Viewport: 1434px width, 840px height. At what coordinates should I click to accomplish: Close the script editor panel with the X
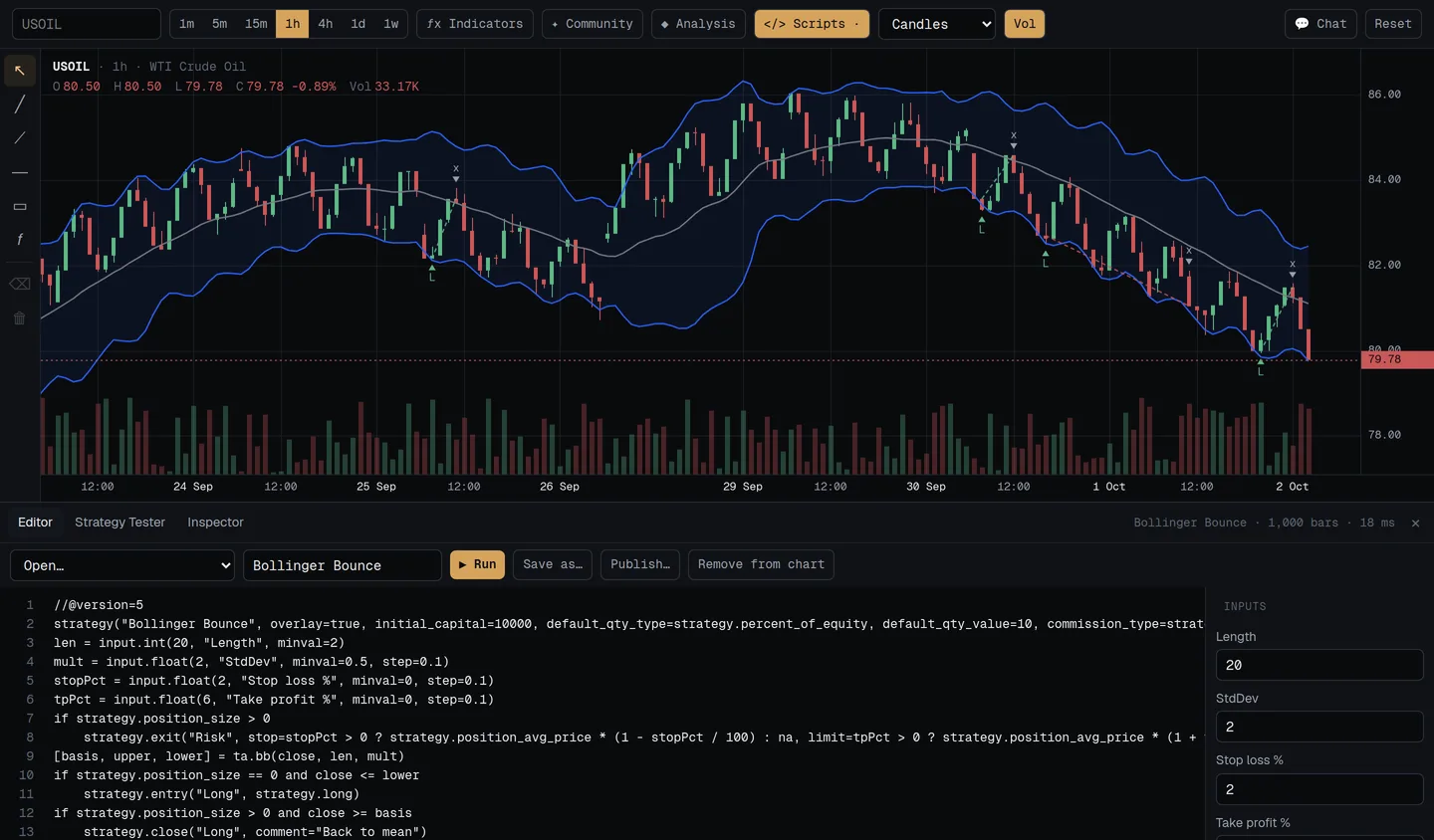pyautogui.click(x=1415, y=523)
